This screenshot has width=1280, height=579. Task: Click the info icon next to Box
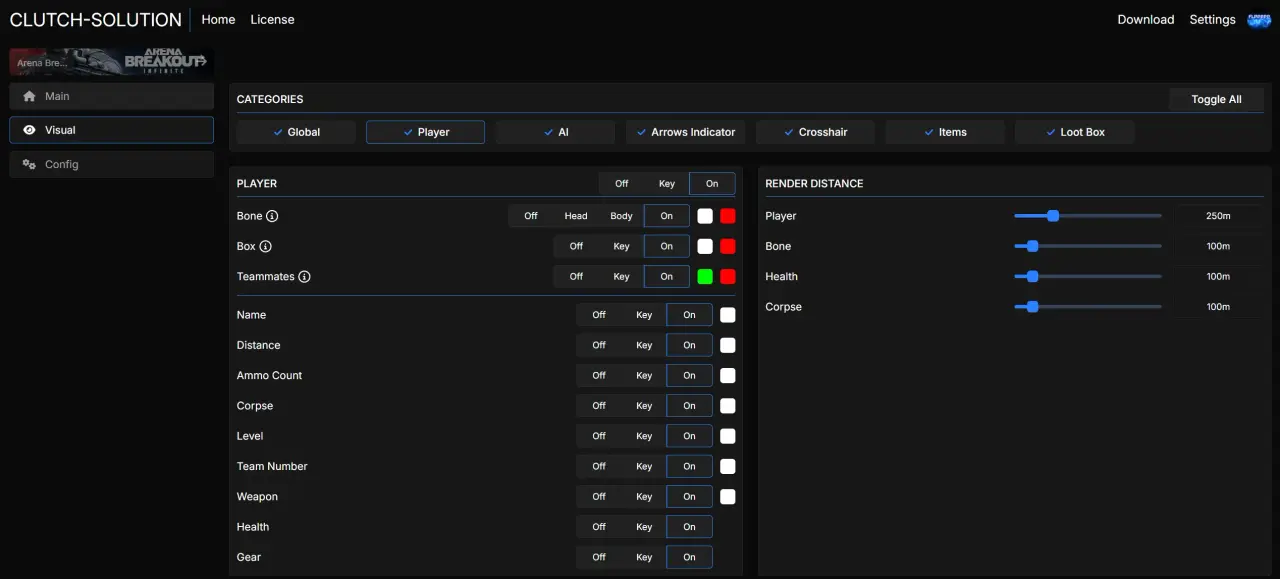click(x=266, y=246)
